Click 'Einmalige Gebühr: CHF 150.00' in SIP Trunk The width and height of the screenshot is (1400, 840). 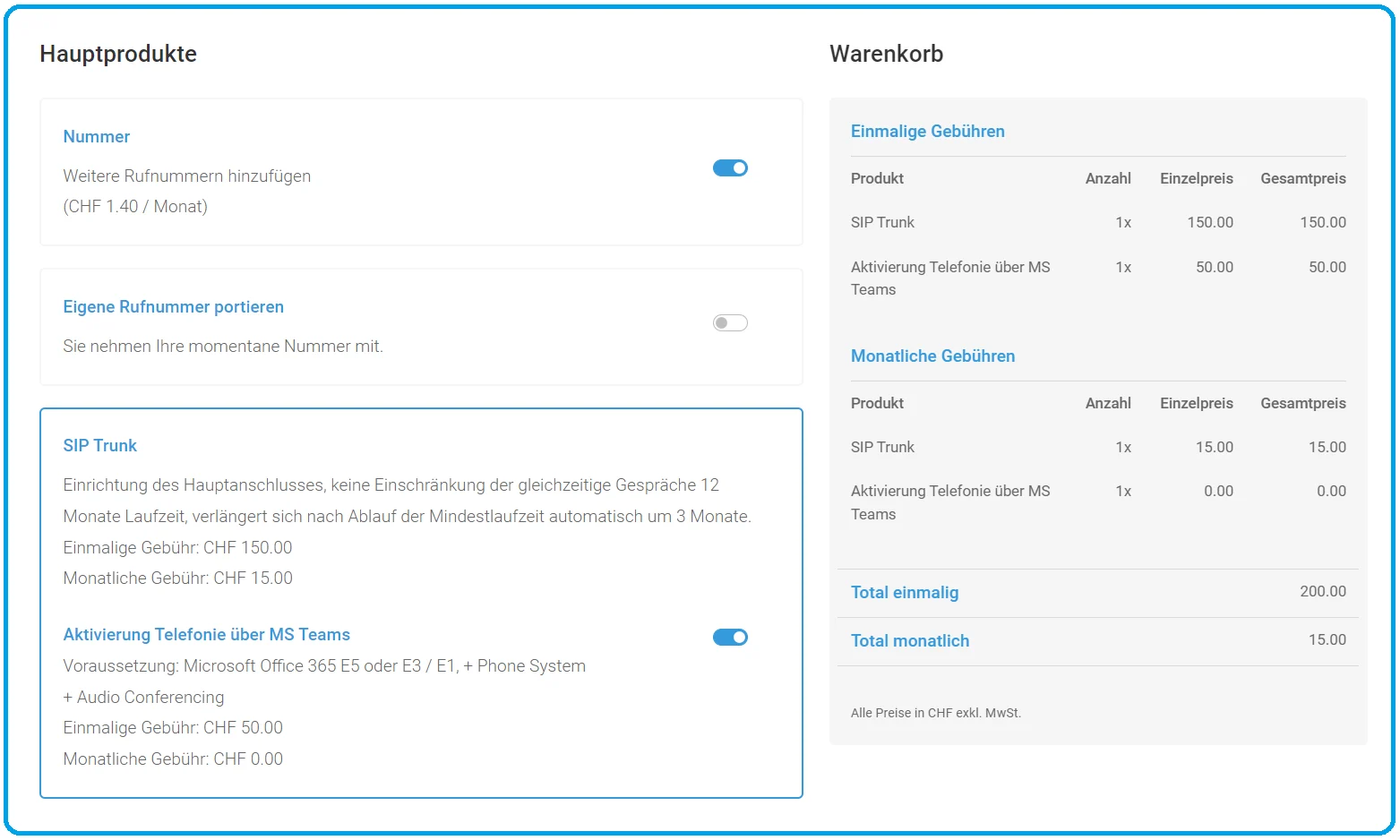177,548
